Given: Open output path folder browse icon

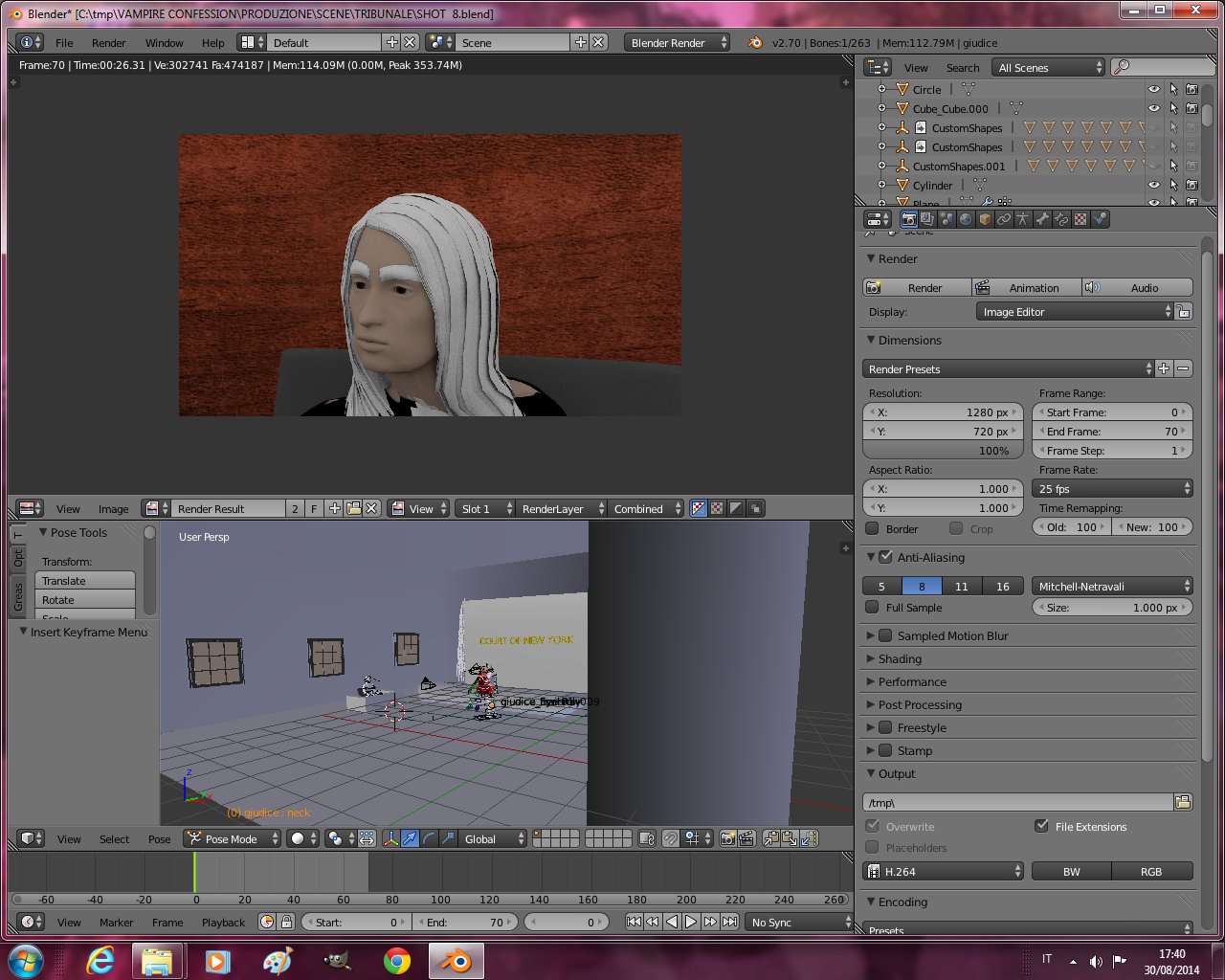Looking at the screenshot, I should click(1183, 802).
